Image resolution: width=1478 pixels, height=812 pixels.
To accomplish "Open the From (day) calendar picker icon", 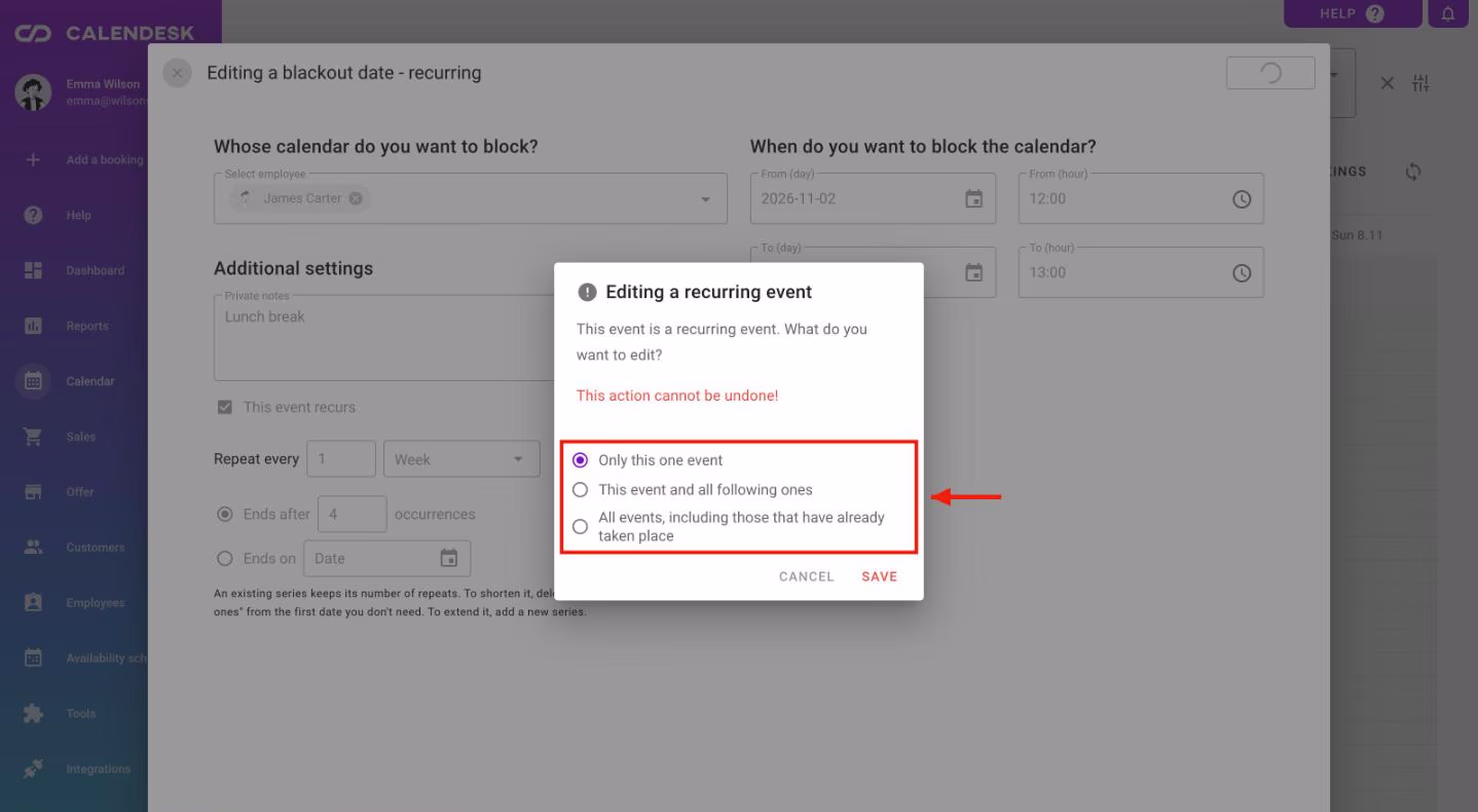I will (974, 199).
